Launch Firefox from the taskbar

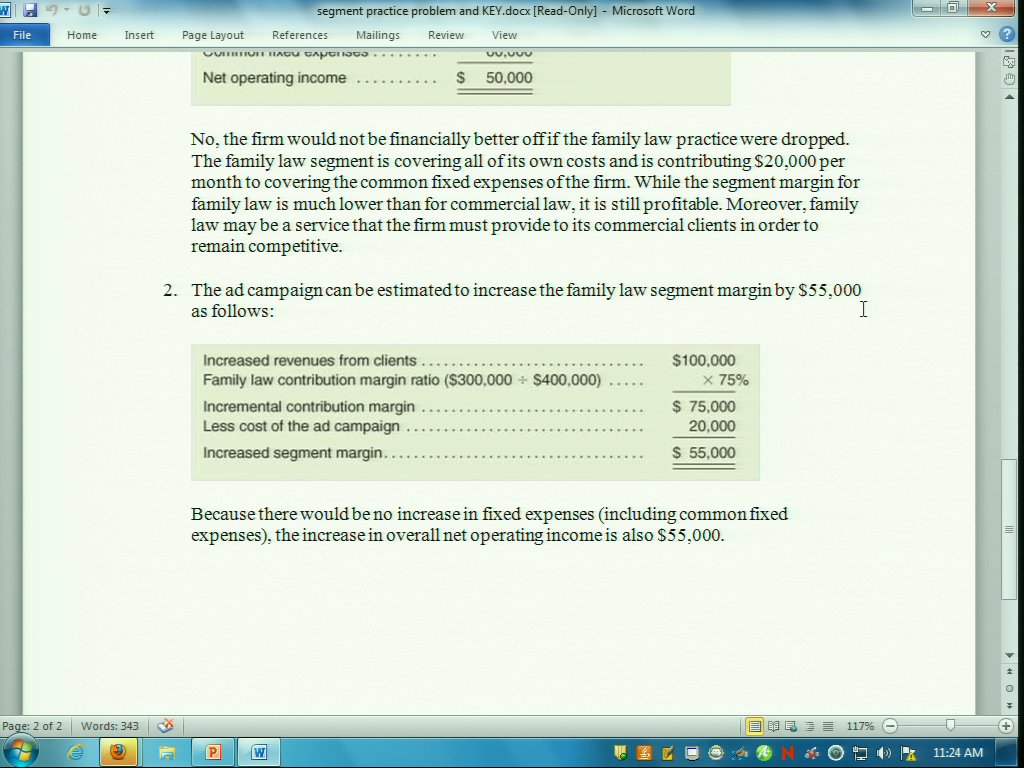click(118, 752)
